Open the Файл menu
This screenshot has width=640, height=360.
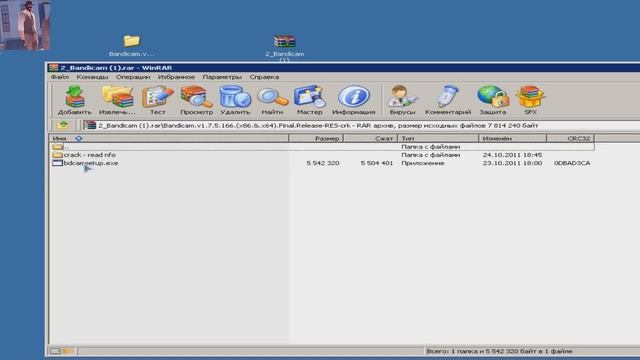click(x=60, y=77)
